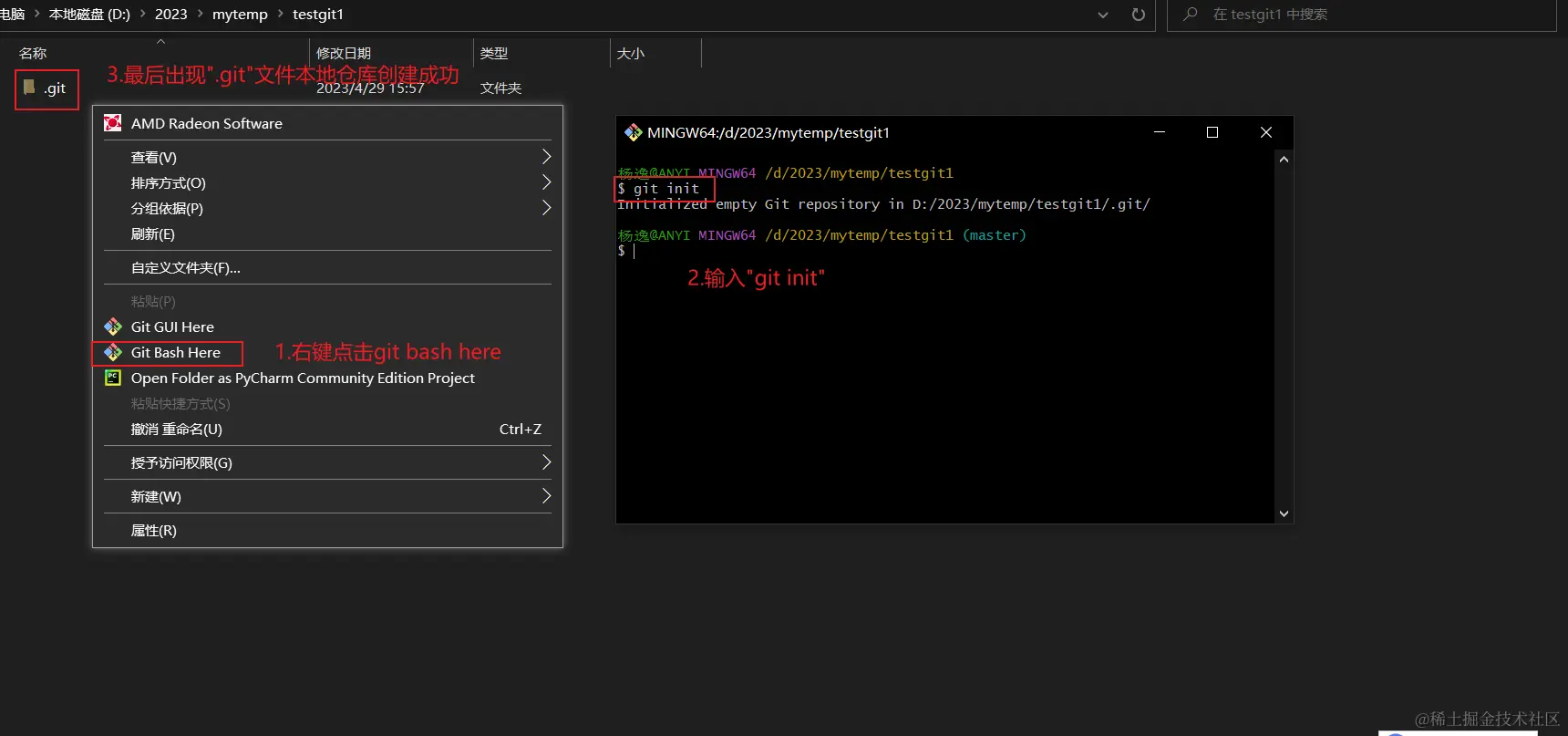Viewport: 1568px width, 736px height.
Task: Minimize the MINGW64 terminal window
Action: tap(1160, 132)
